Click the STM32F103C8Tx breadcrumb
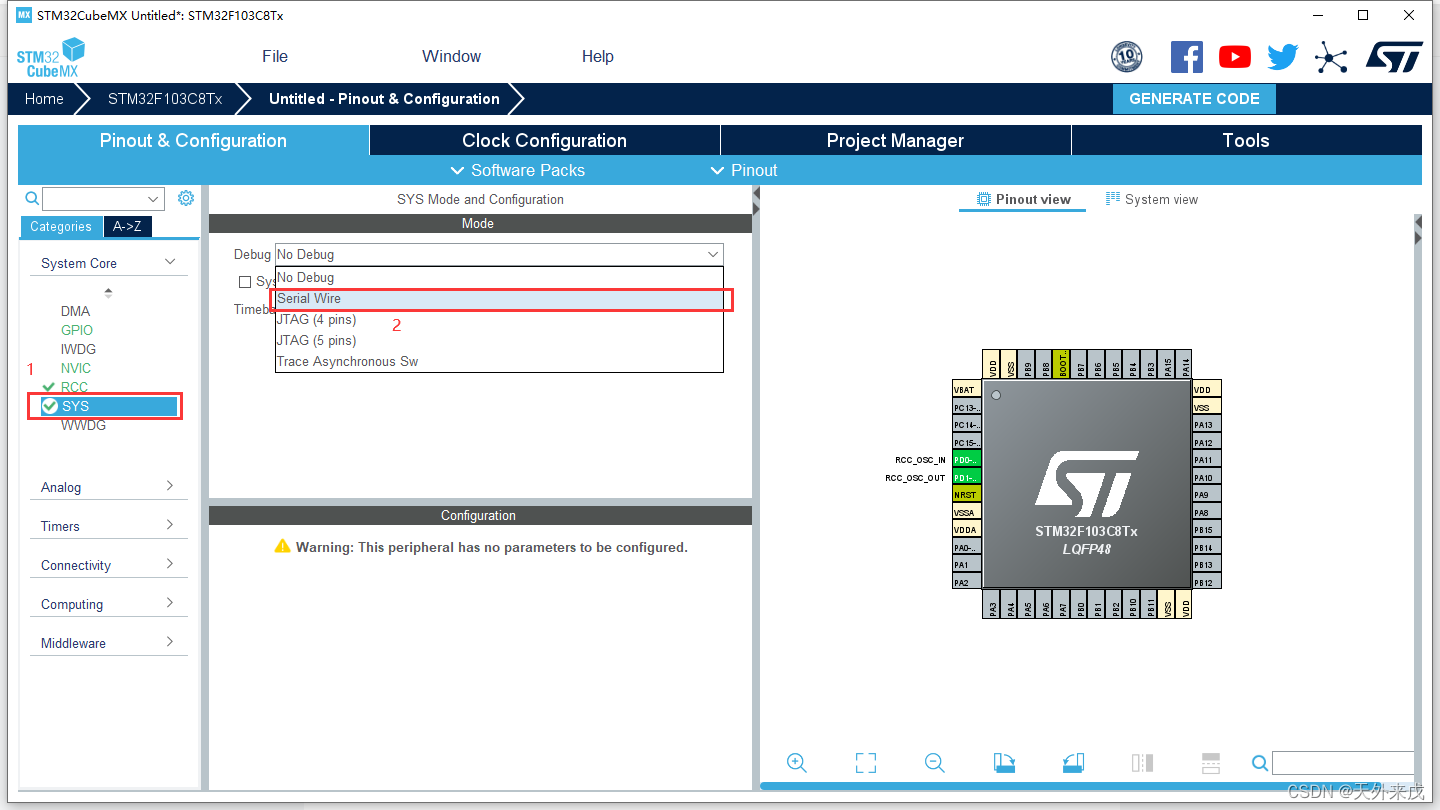 [165, 99]
